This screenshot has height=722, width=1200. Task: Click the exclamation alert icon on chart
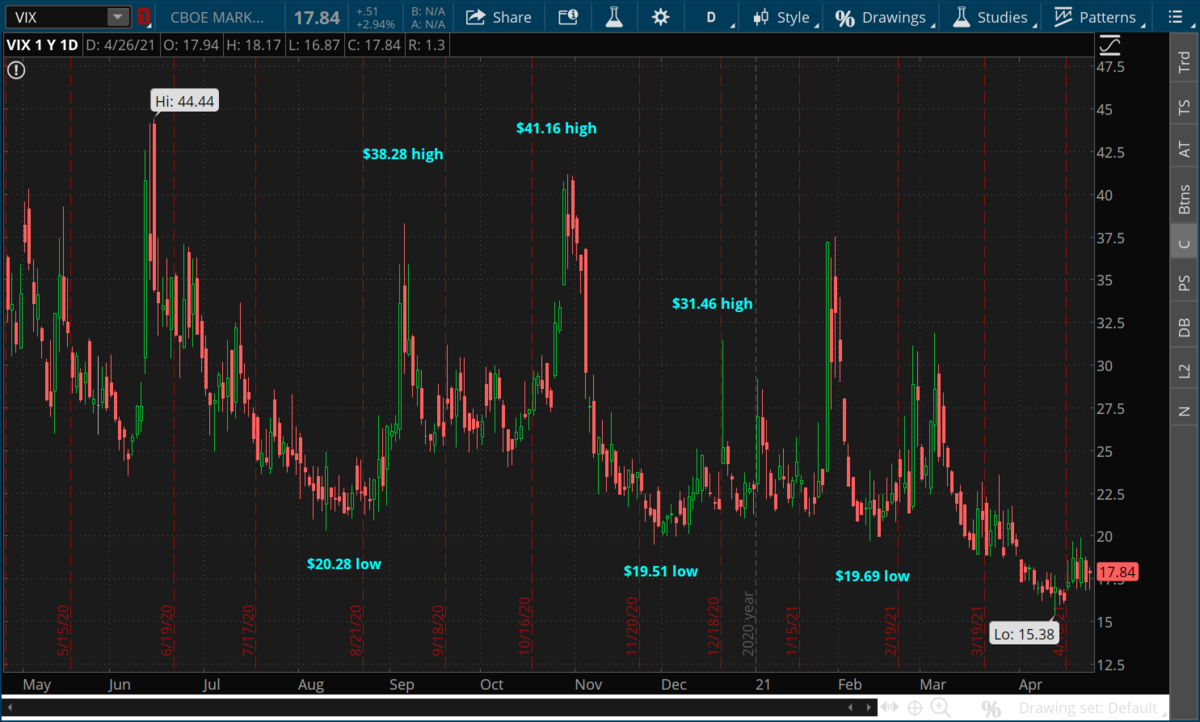[x=16, y=69]
